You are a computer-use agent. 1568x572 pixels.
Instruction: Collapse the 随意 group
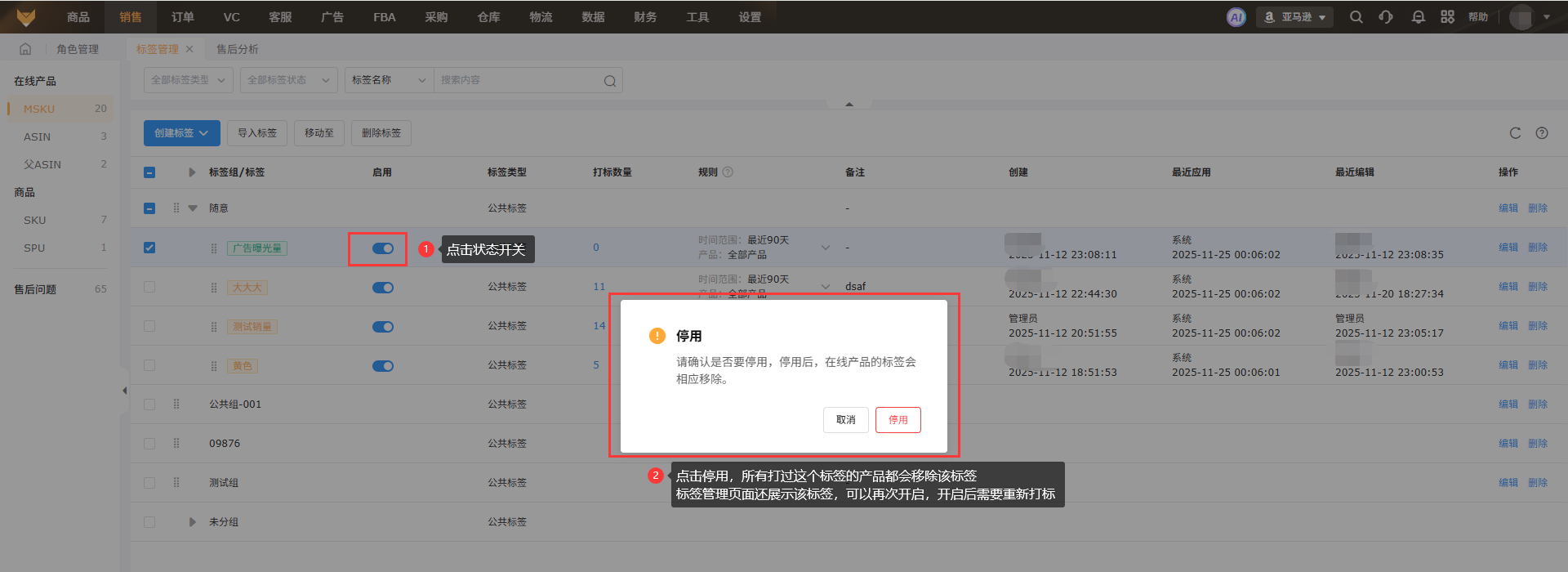tap(193, 208)
